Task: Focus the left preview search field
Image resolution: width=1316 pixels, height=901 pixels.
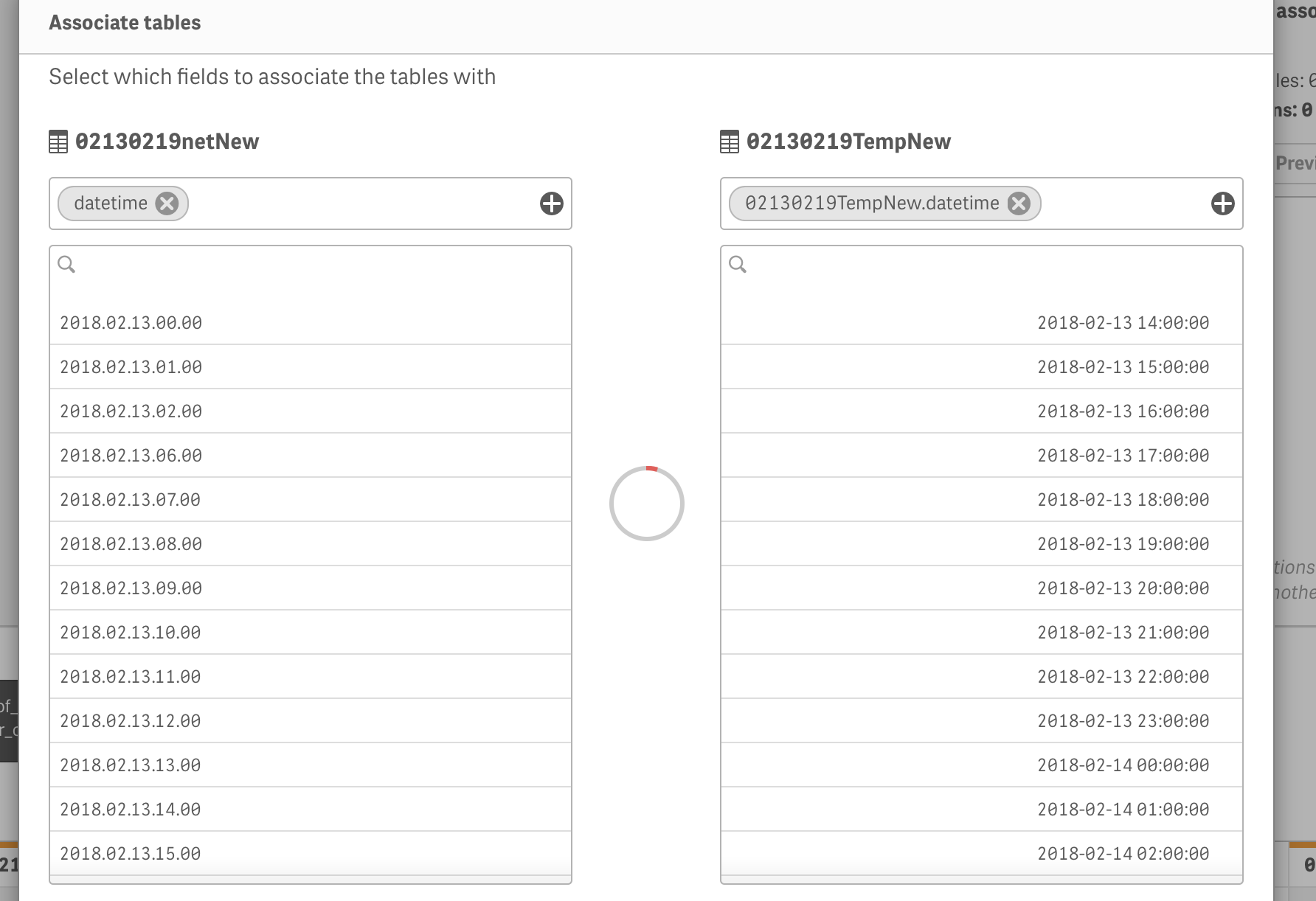Action: click(x=311, y=264)
